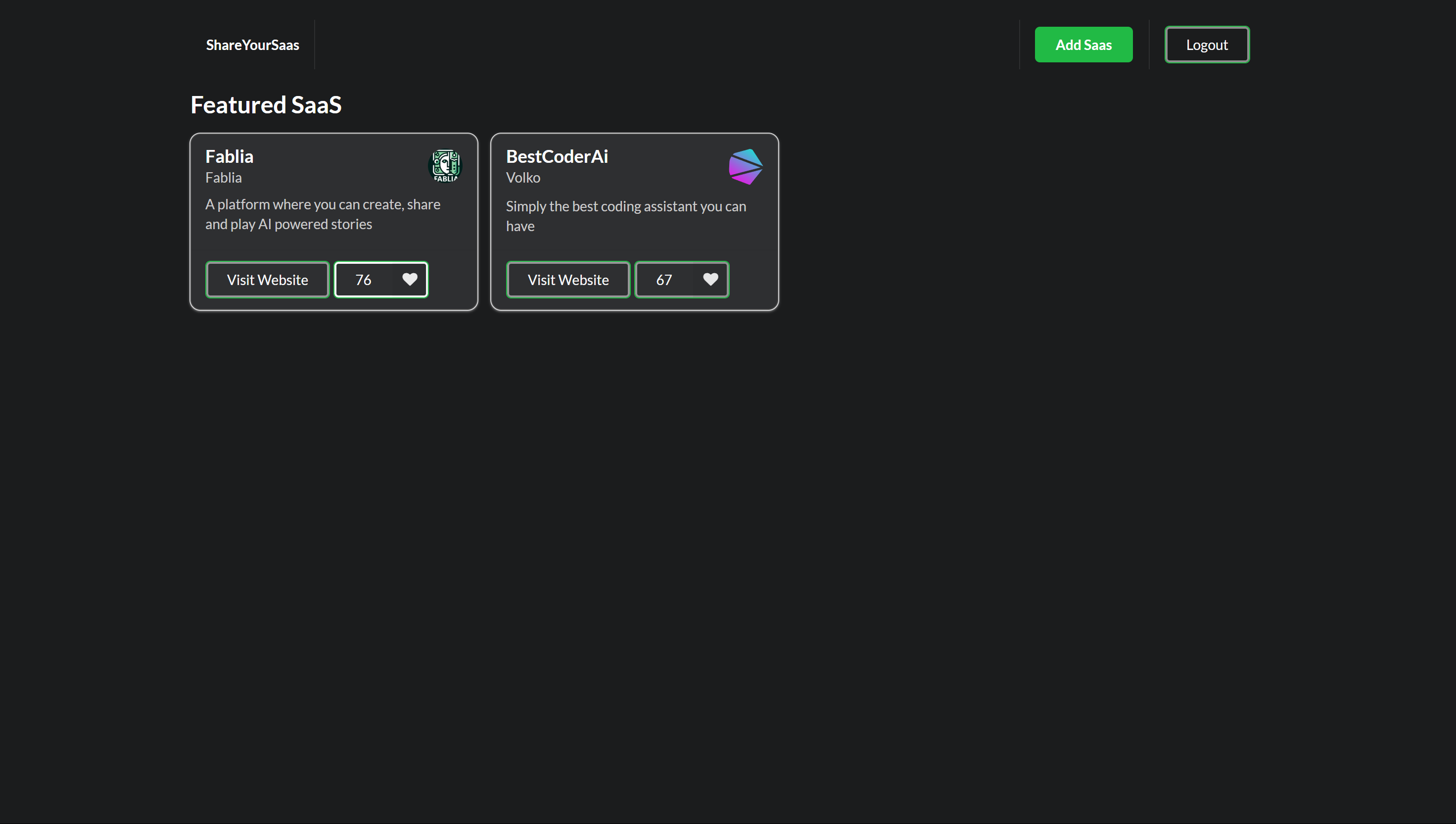Click the 76 likes count on Fablia
The height and width of the screenshot is (824, 1456).
click(363, 280)
